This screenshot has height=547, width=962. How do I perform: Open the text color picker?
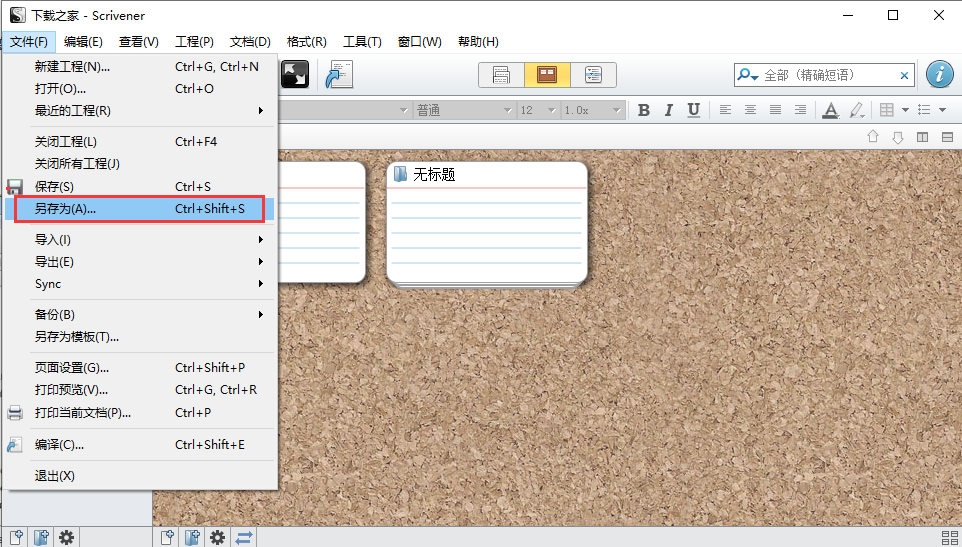[x=831, y=110]
